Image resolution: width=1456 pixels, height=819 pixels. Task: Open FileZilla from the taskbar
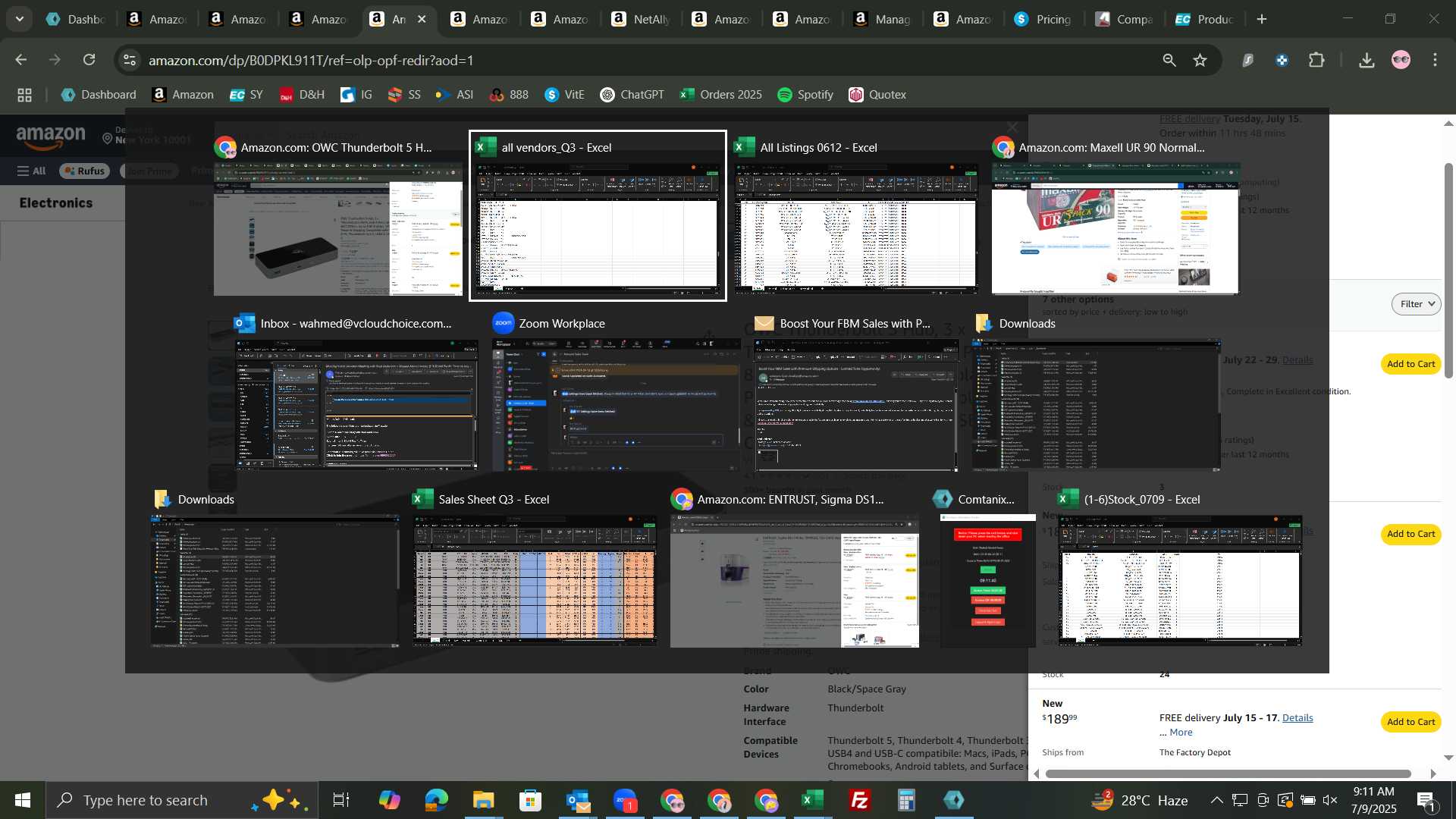pos(859,800)
